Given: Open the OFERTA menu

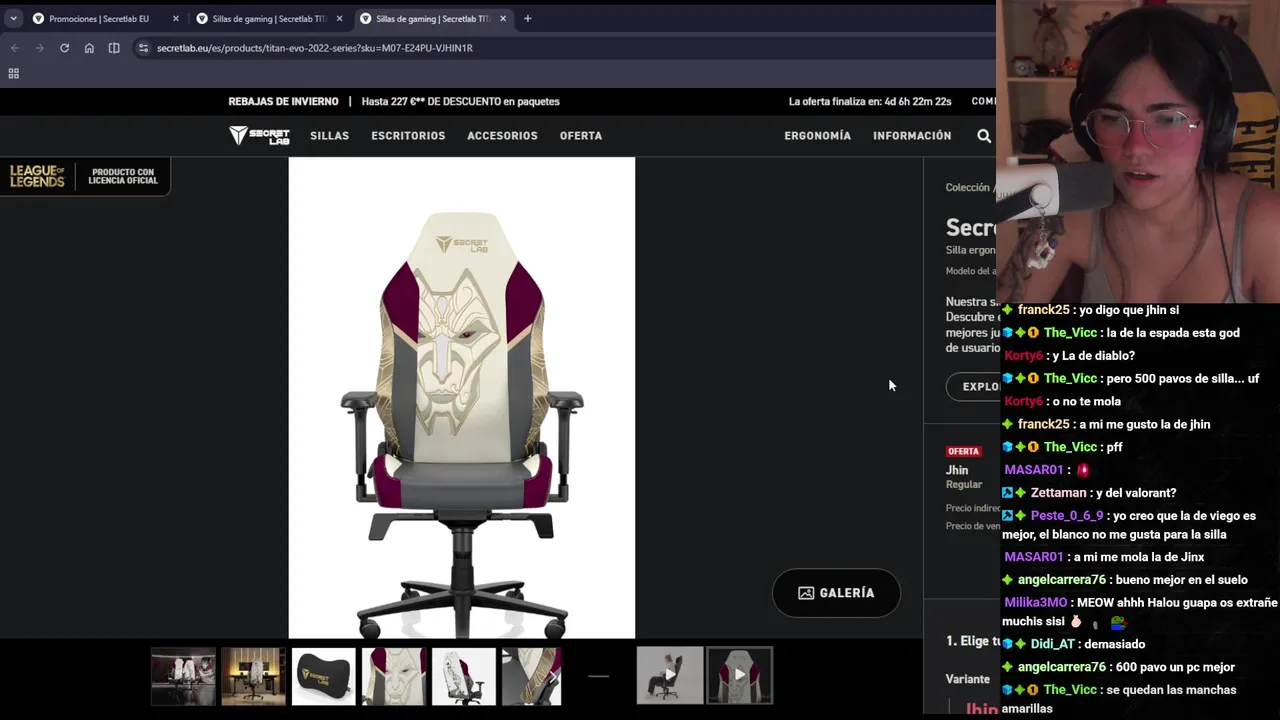Looking at the screenshot, I should tap(581, 136).
